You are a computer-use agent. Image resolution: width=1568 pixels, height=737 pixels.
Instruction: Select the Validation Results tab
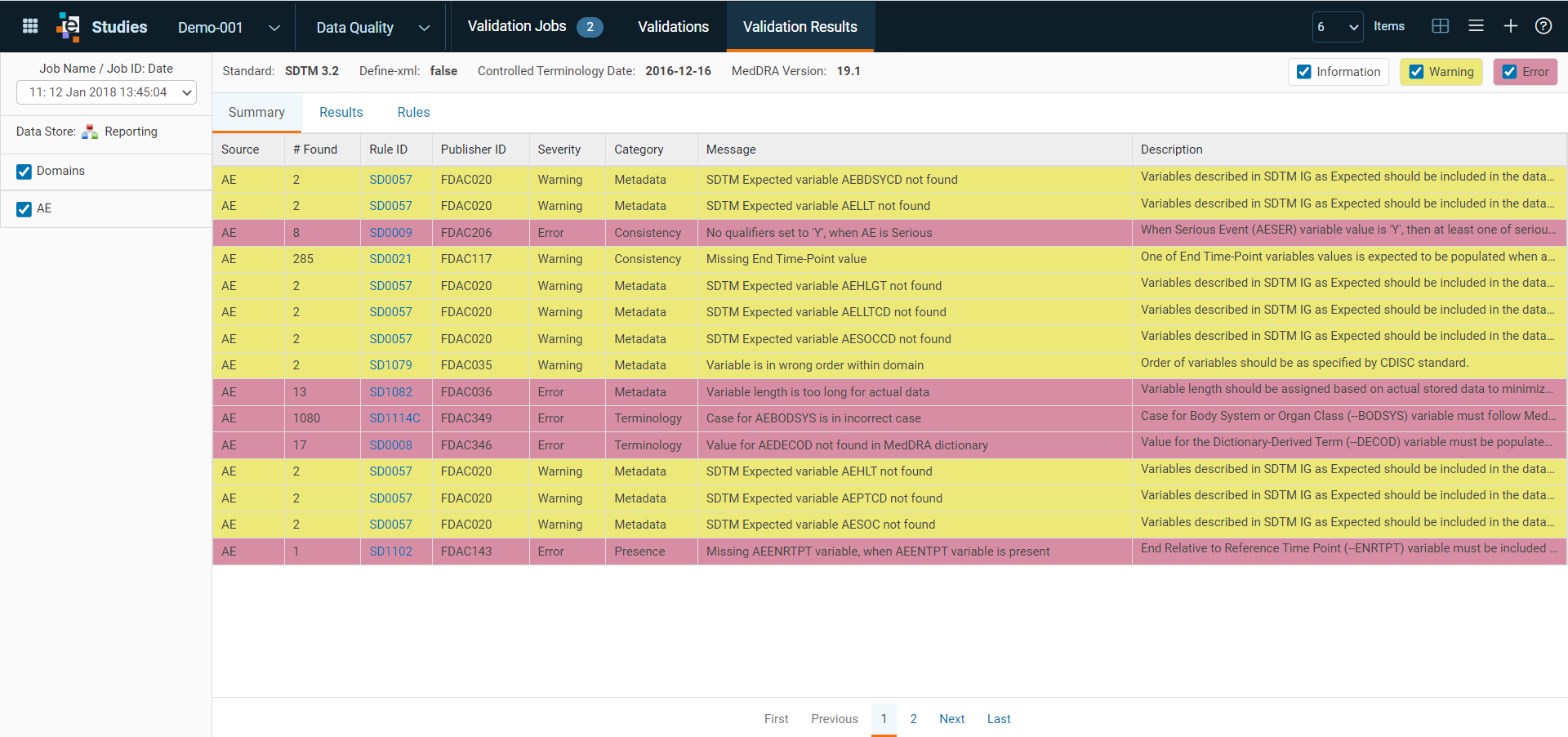(x=800, y=26)
